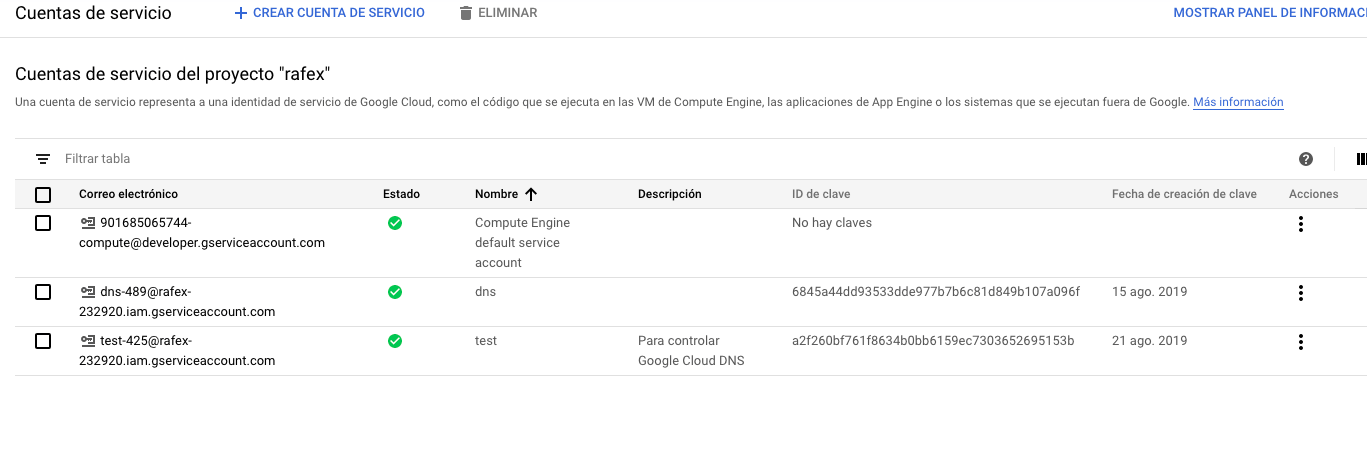Follow the Más información link
Image resolution: width=1367 pixels, height=468 pixels.
coord(1237,102)
